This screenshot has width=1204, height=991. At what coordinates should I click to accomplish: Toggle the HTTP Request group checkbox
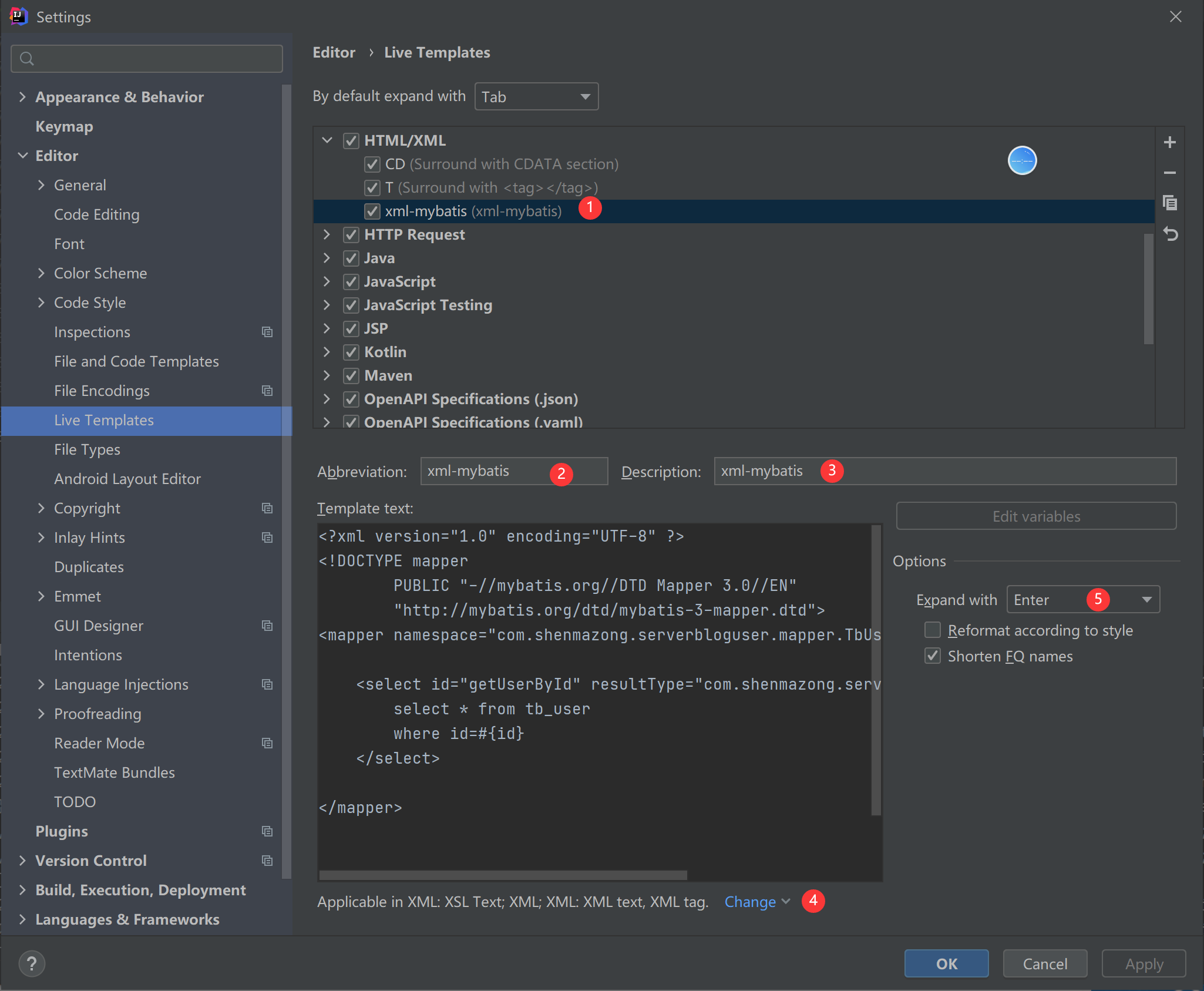351,234
